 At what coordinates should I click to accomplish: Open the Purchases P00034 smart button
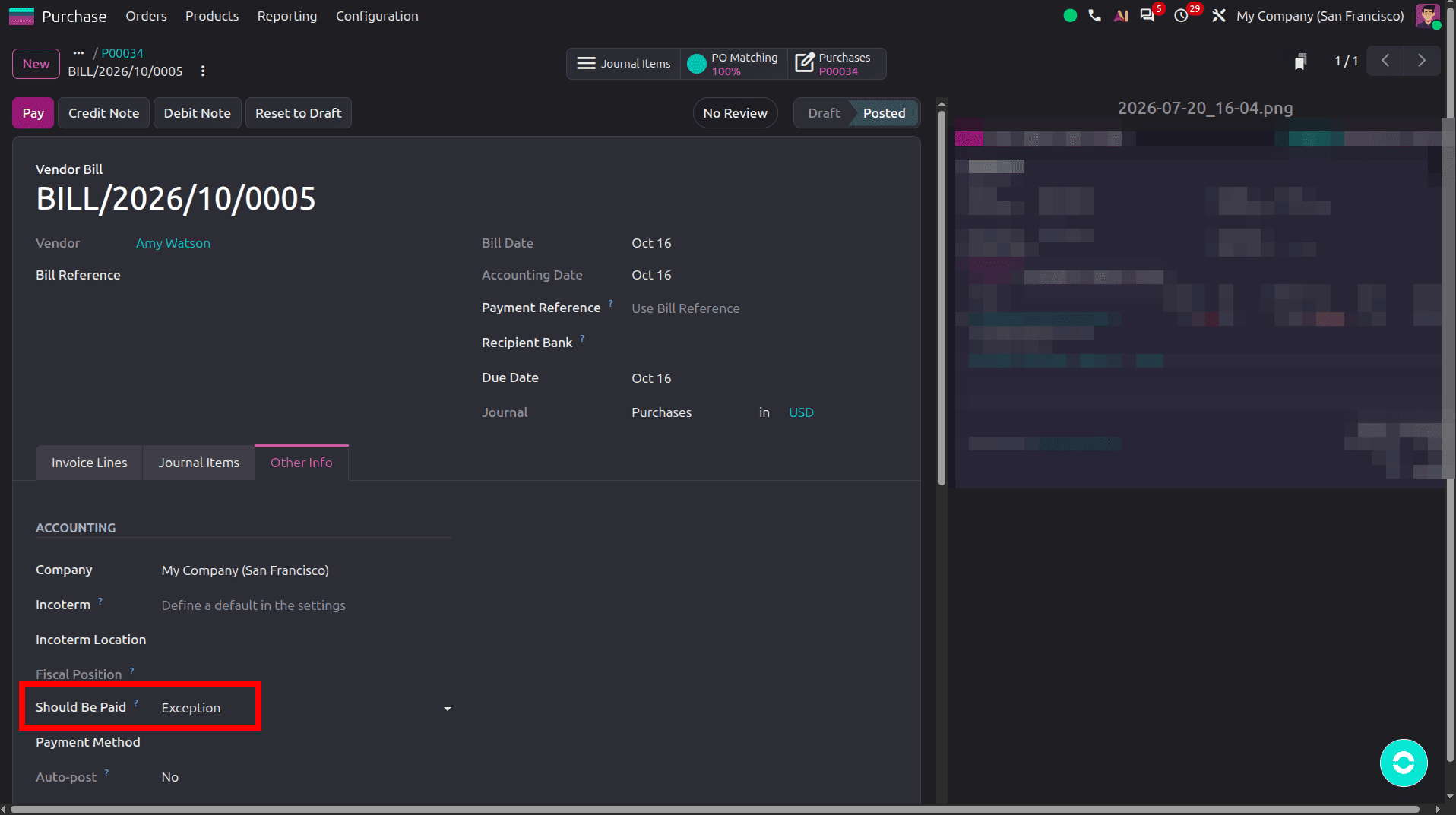(x=836, y=64)
